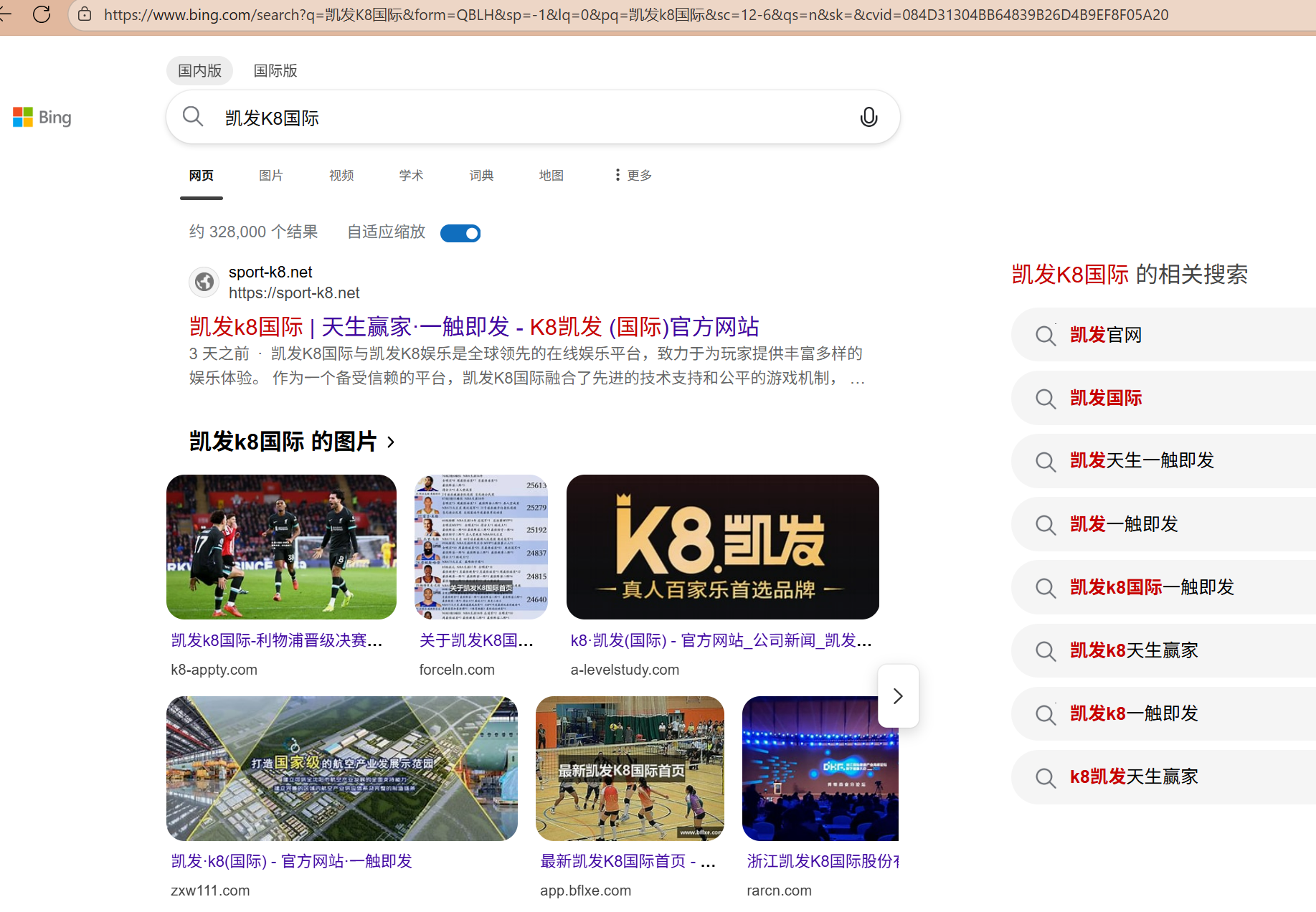Go to Bing home via the logo
Image resolution: width=1316 pixels, height=912 pixels.
42,117
